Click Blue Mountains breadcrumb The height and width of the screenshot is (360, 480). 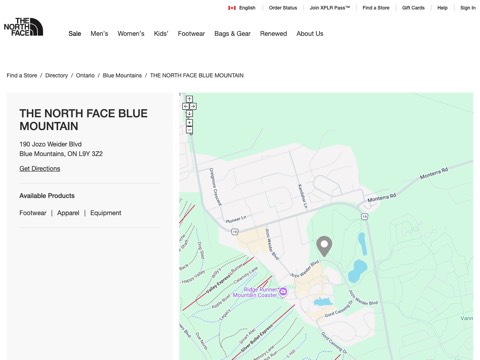(122, 76)
